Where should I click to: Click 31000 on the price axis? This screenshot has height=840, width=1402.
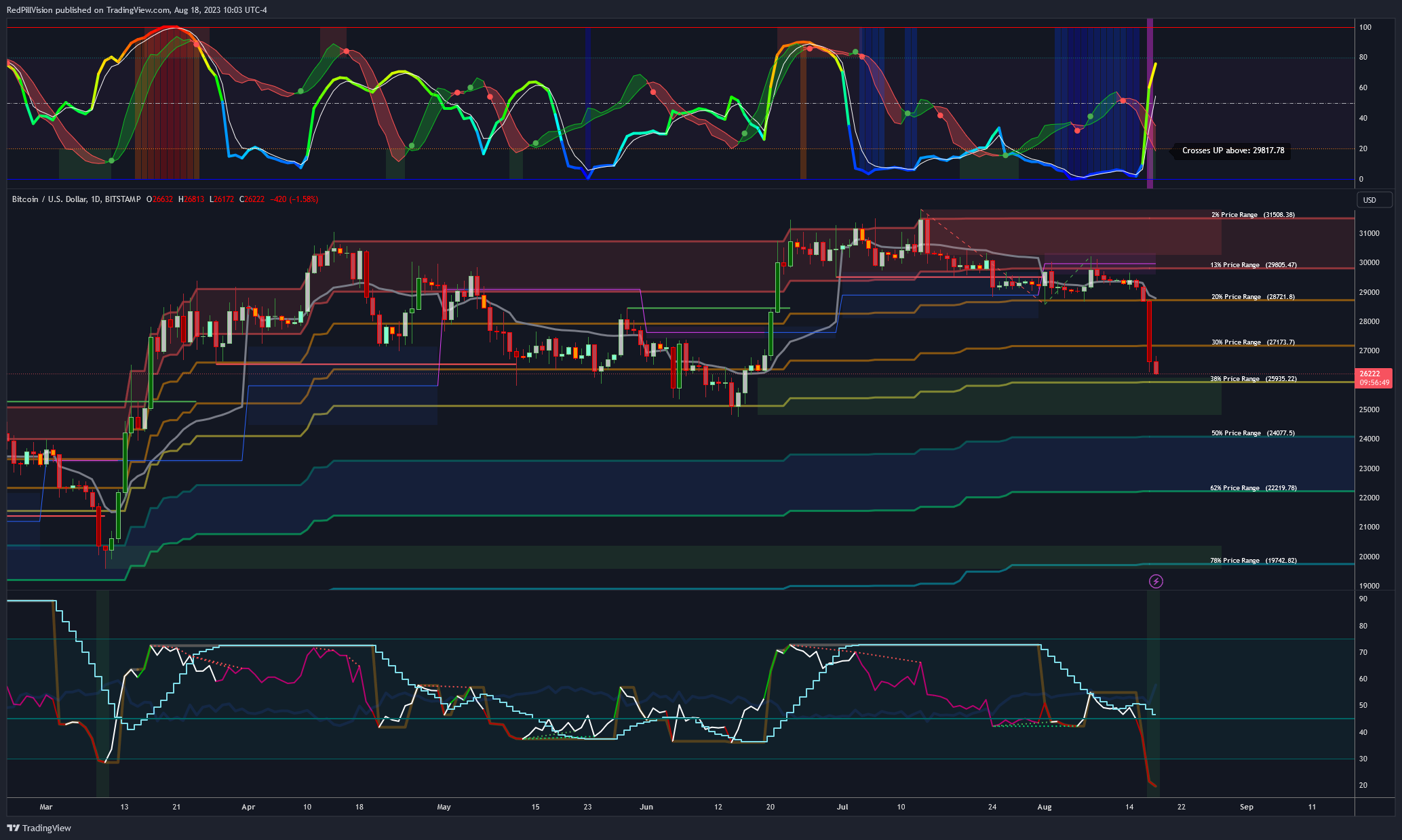click(1369, 233)
